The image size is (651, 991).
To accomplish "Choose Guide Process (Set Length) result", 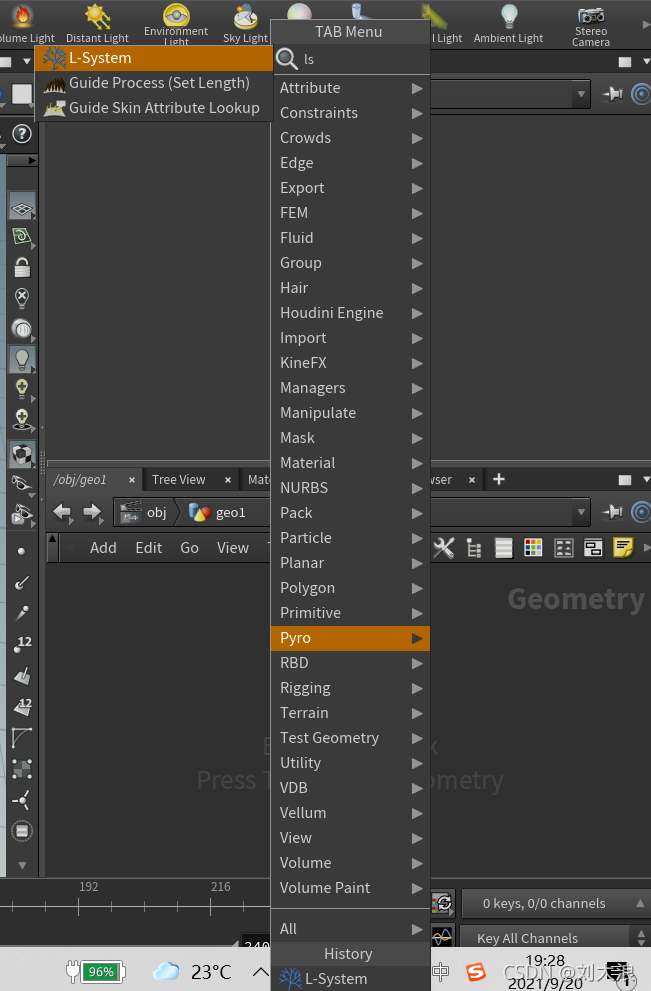I will point(154,83).
